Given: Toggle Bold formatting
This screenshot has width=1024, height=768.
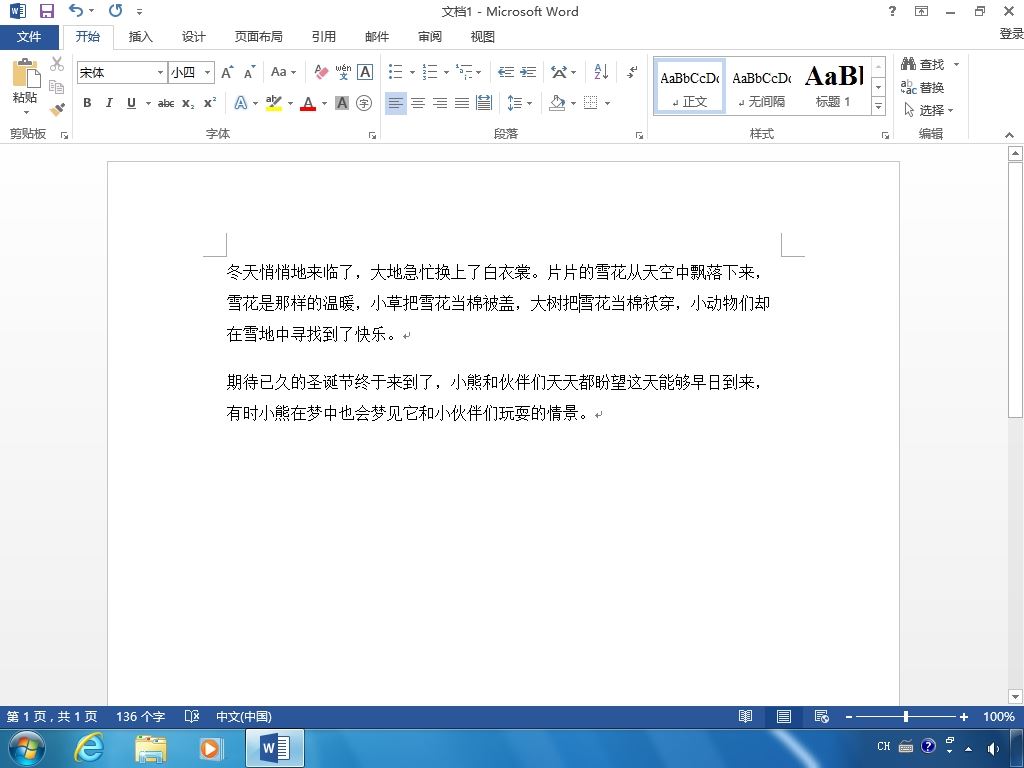Looking at the screenshot, I should (x=87, y=103).
